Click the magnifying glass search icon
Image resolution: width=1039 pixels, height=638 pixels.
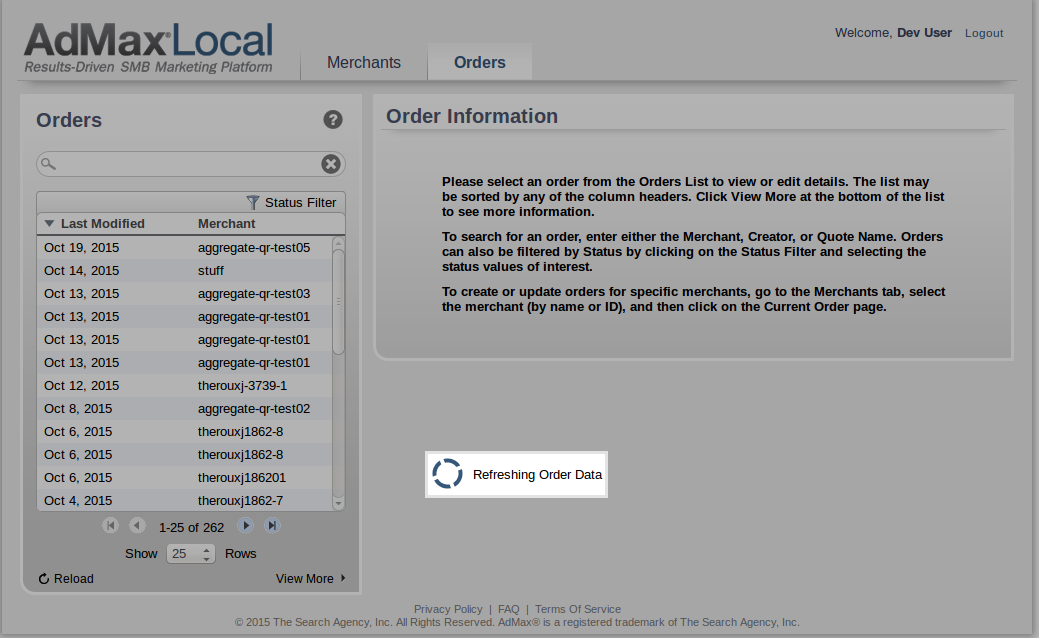click(48, 164)
